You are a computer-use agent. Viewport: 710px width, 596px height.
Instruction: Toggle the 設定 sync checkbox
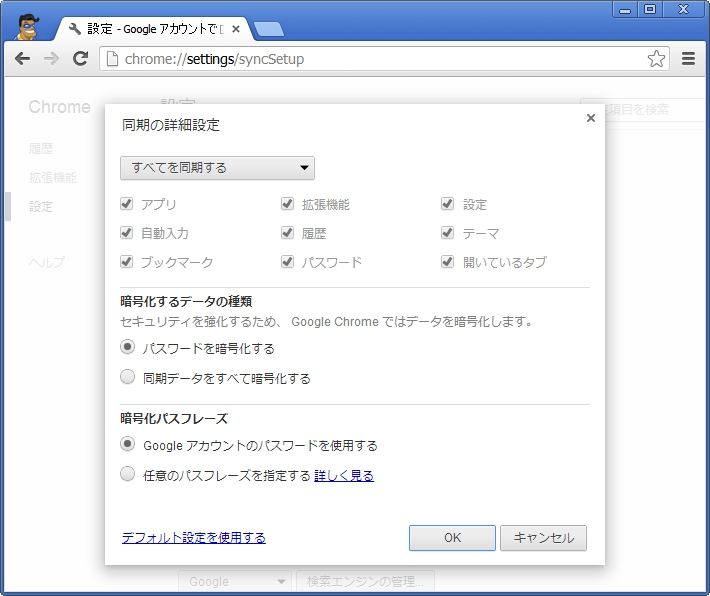(447, 204)
